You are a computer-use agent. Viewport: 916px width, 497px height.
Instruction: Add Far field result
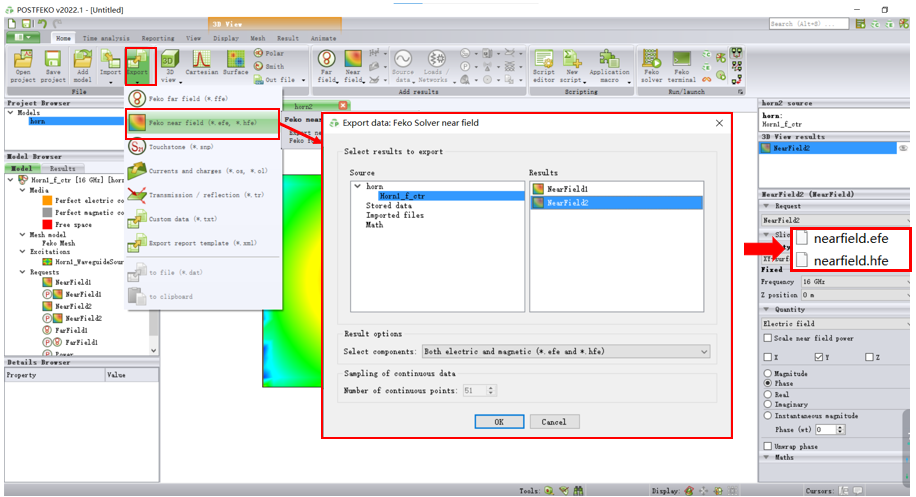327,66
